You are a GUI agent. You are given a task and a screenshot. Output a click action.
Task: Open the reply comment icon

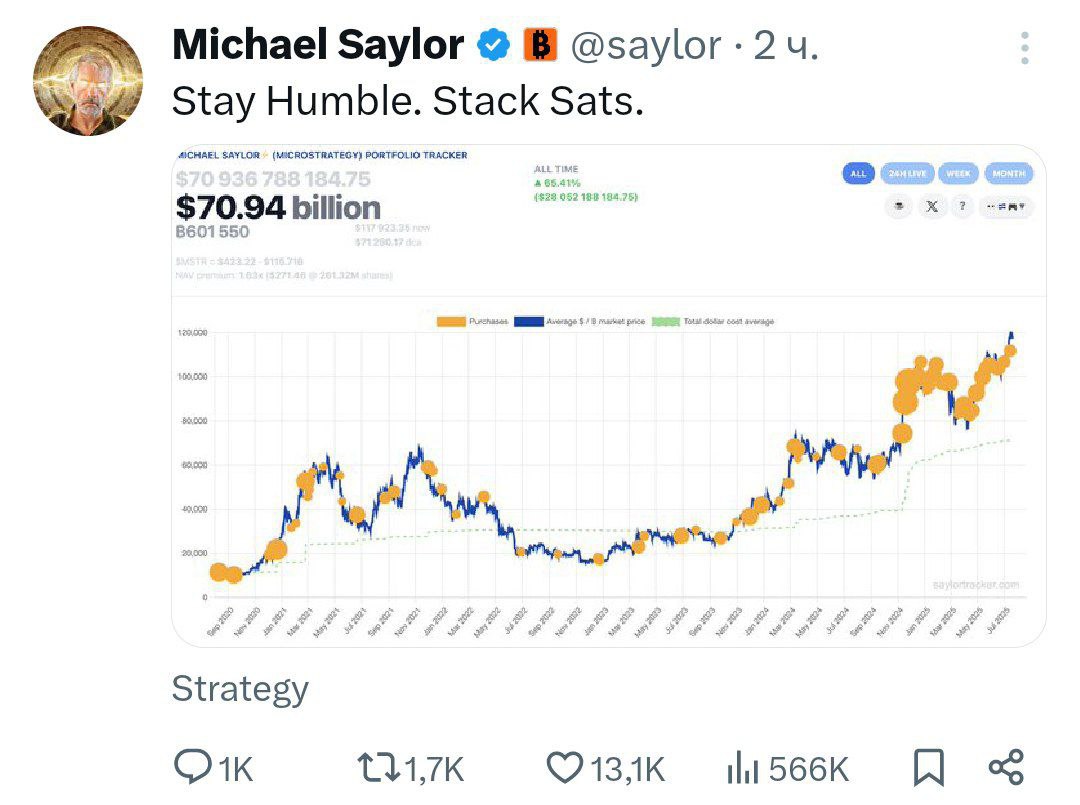pyautogui.click(x=193, y=767)
